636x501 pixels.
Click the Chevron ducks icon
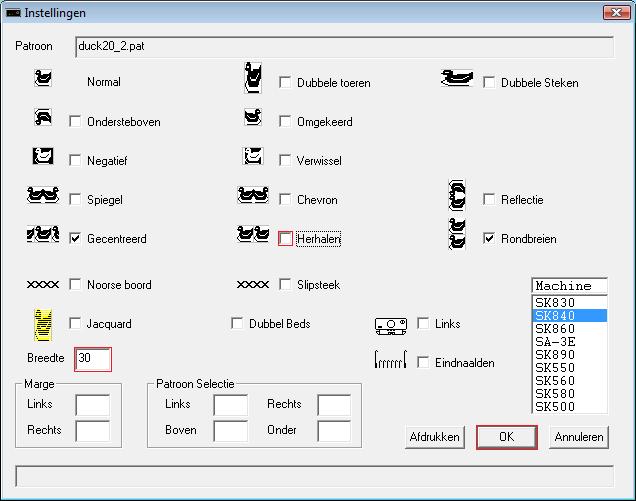(x=253, y=196)
